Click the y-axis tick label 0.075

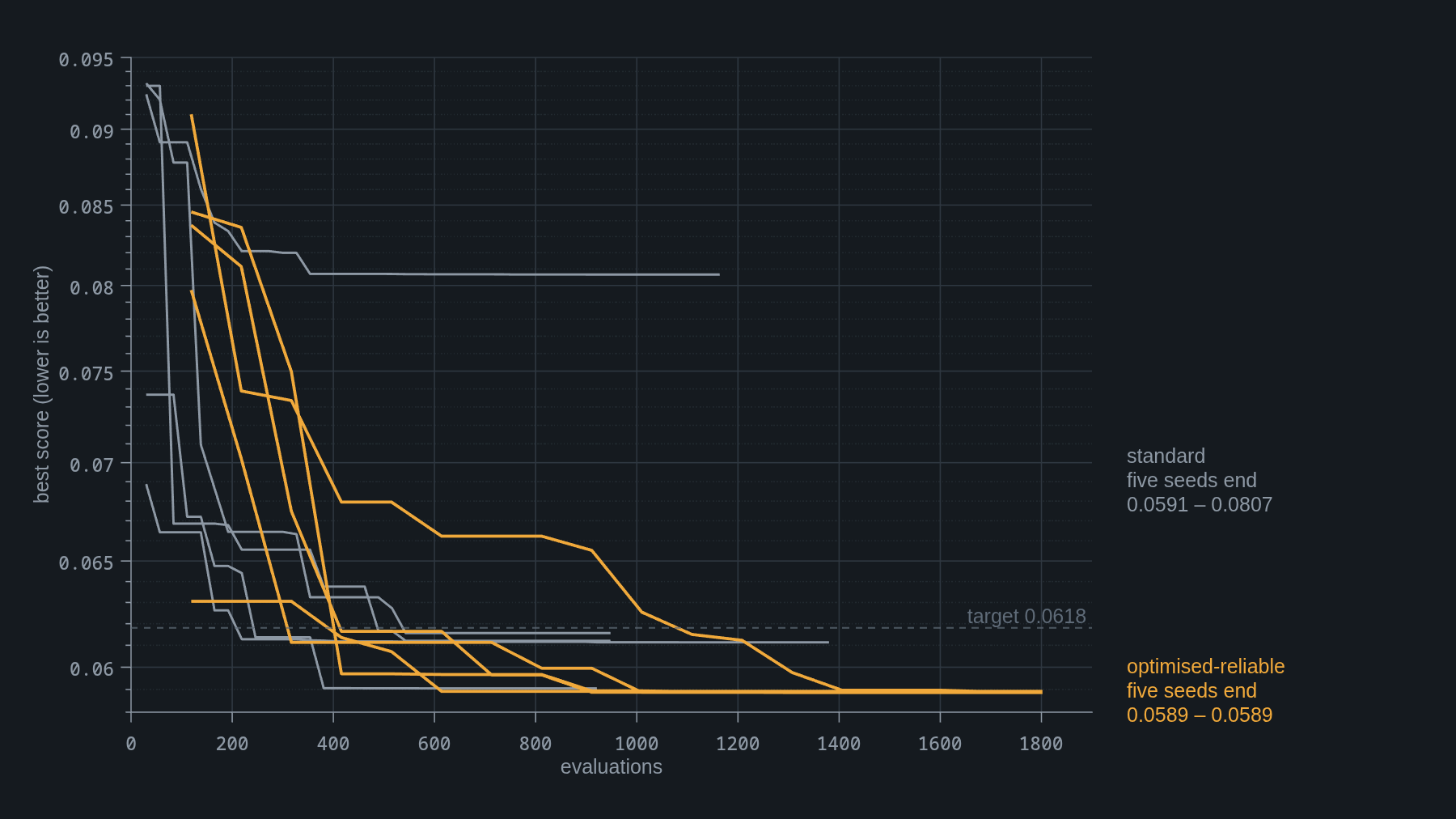click(86, 373)
